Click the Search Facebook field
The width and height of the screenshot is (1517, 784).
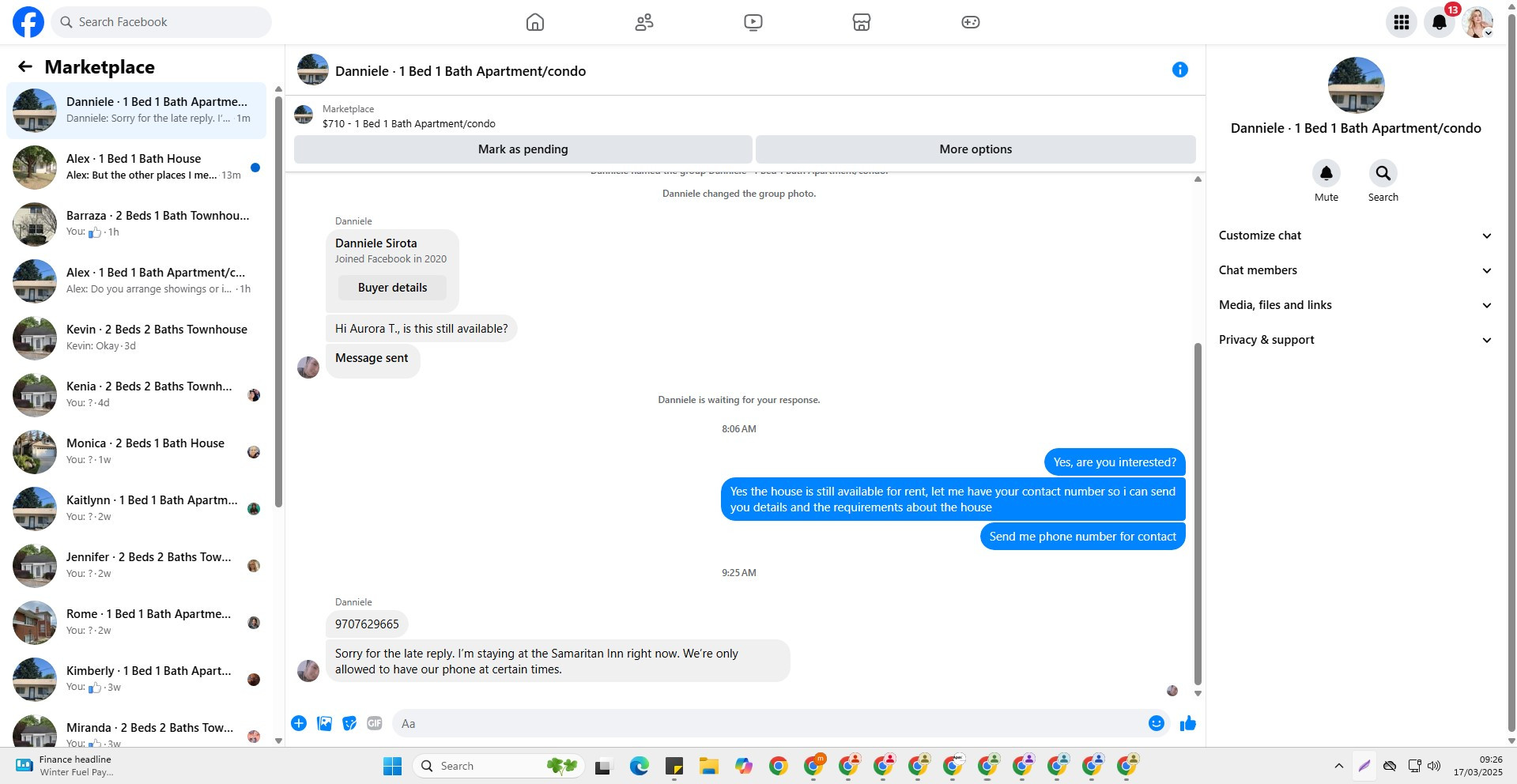tap(161, 22)
